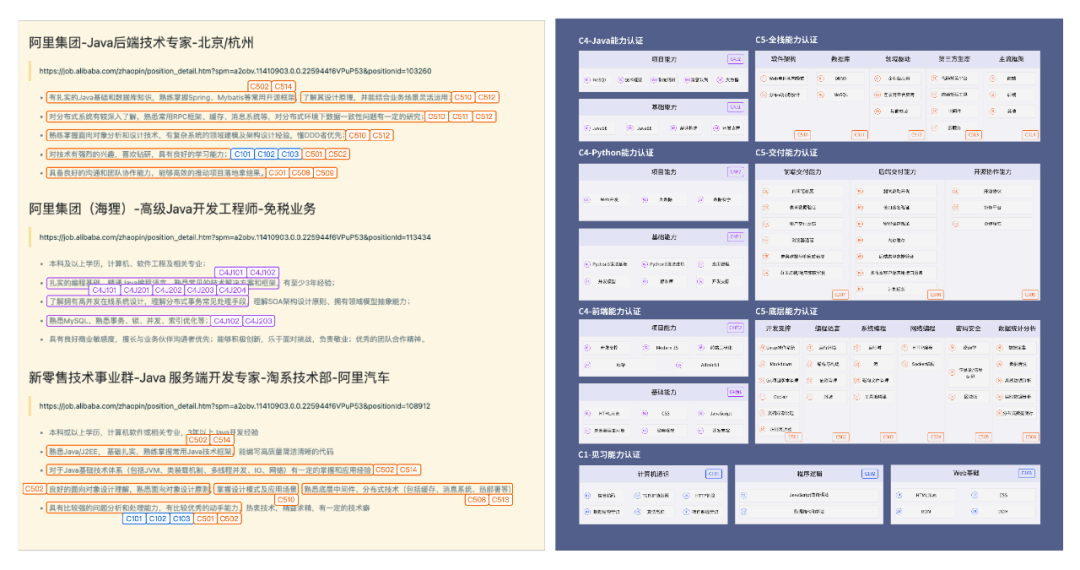The image size is (1080, 570).
Task: Click the C4-Java能力认证 section title
Action: (x=610, y=41)
